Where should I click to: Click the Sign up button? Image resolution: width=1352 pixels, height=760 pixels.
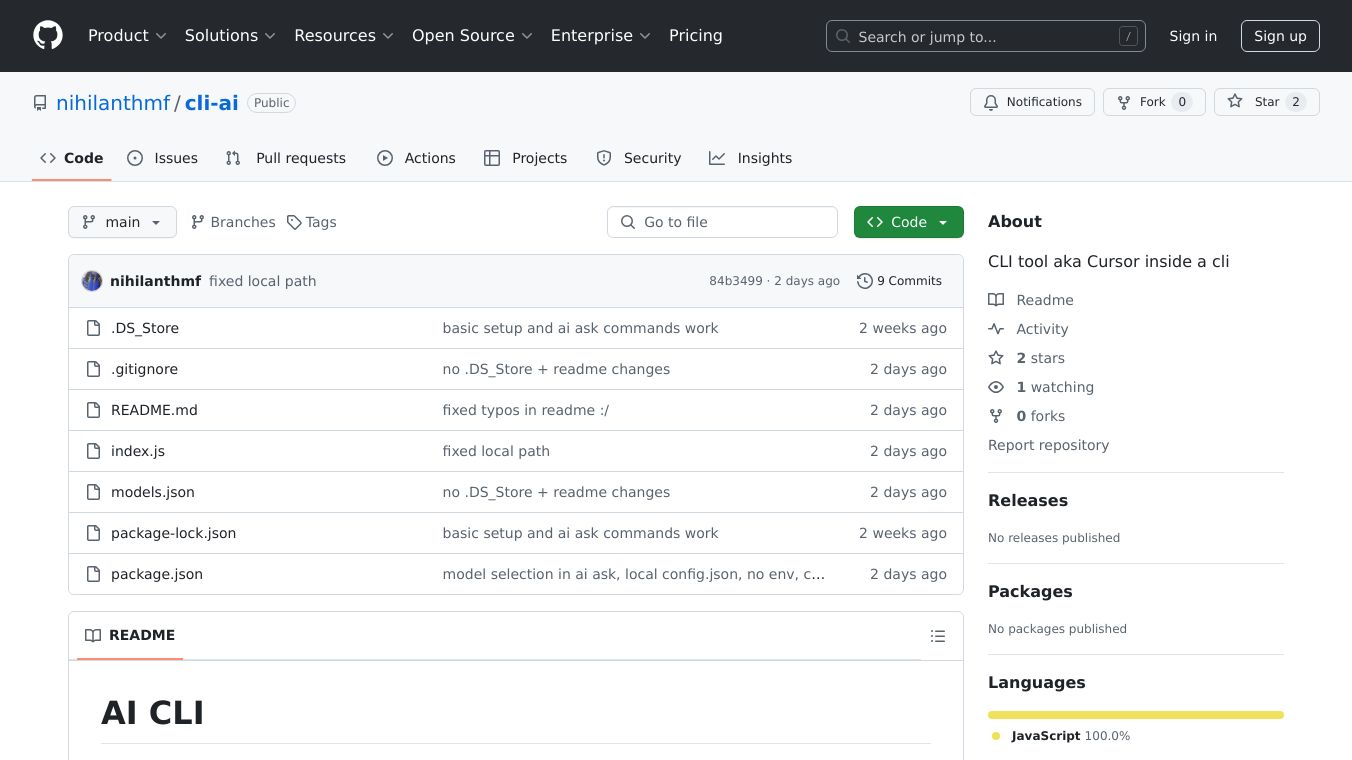click(x=1280, y=36)
